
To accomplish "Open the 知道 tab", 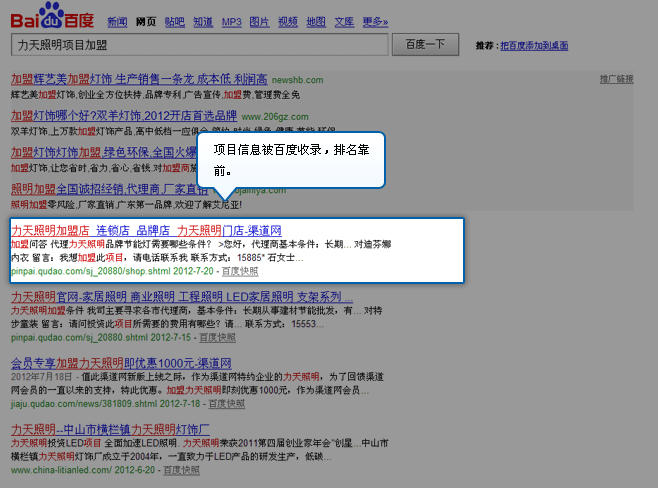I will [203, 22].
